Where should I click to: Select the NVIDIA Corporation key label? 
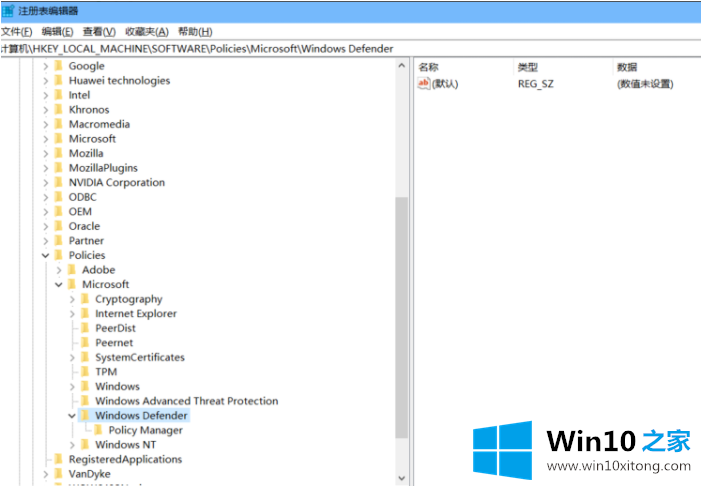coord(117,183)
